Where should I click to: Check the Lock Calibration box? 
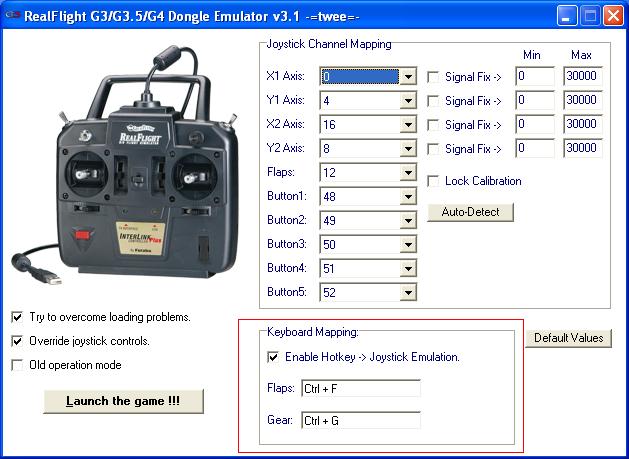(x=433, y=181)
